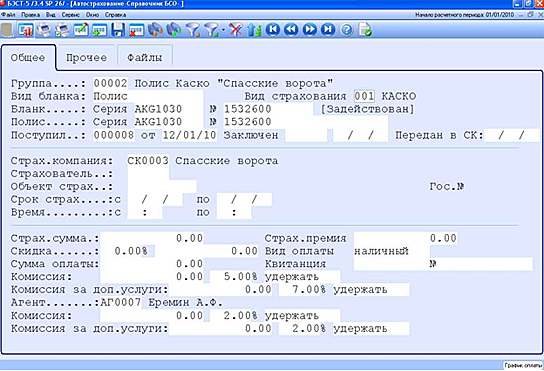Go to previous record rewind button

coord(291,30)
